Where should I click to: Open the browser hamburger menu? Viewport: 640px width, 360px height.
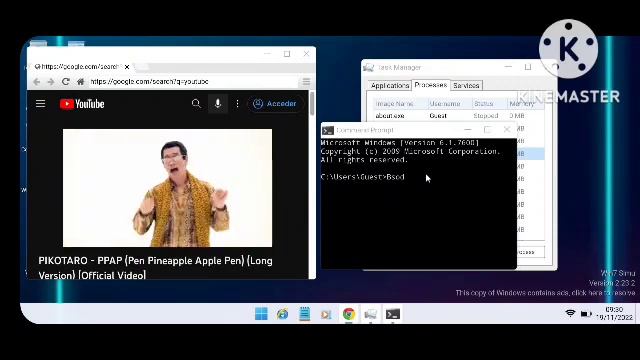pyautogui.click(x=306, y=82)
